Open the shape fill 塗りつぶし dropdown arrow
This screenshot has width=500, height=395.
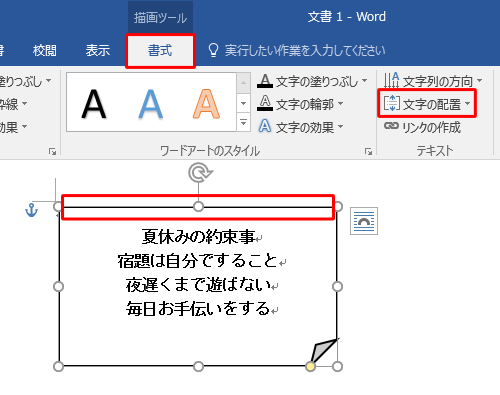tap(49, 81)
